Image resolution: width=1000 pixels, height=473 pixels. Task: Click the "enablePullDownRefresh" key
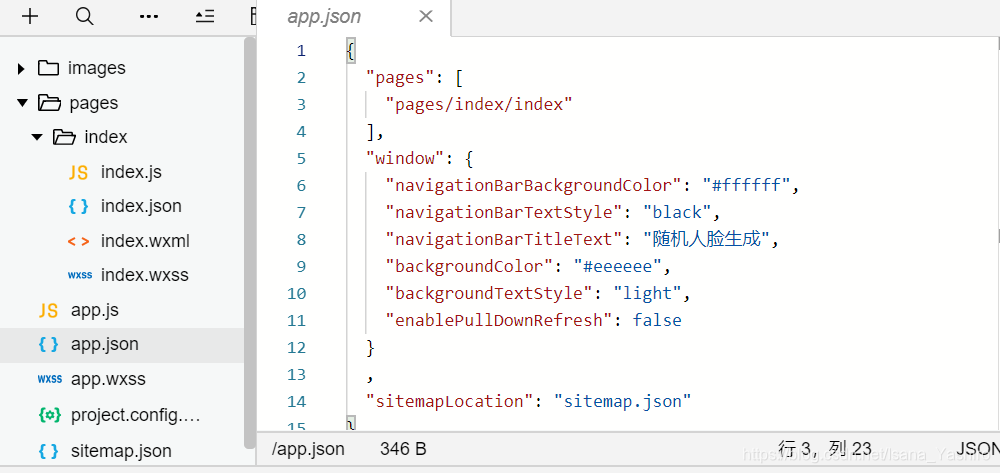[x=499, y=320]
